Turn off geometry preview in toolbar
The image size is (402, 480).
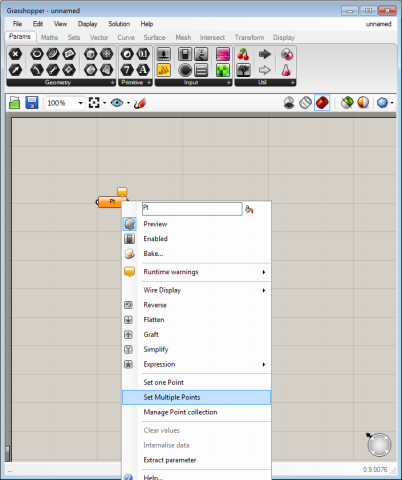289,103
